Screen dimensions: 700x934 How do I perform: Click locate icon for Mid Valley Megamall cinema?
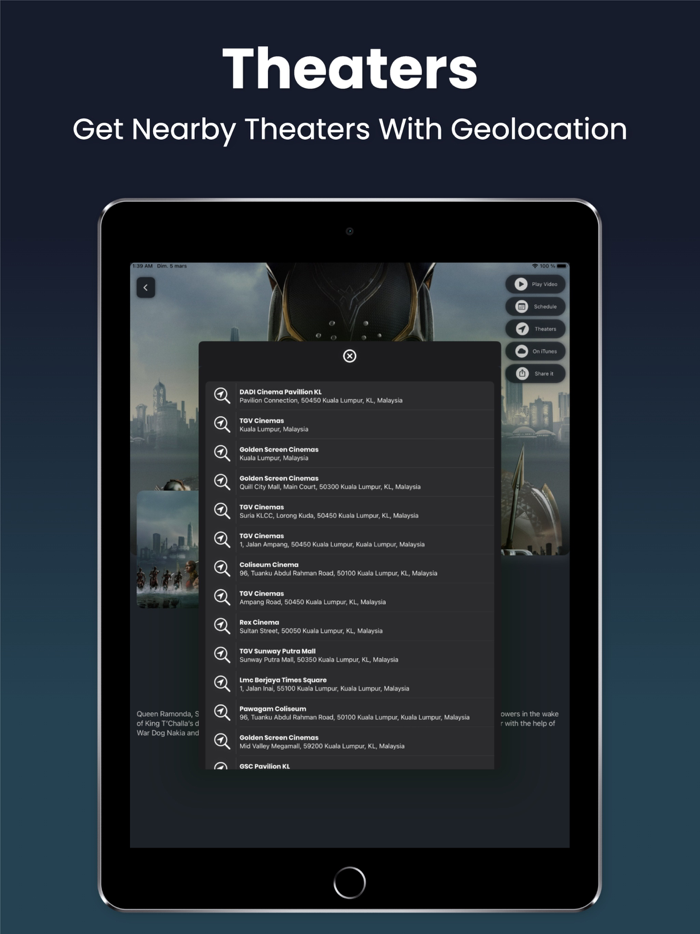[222, 741]
